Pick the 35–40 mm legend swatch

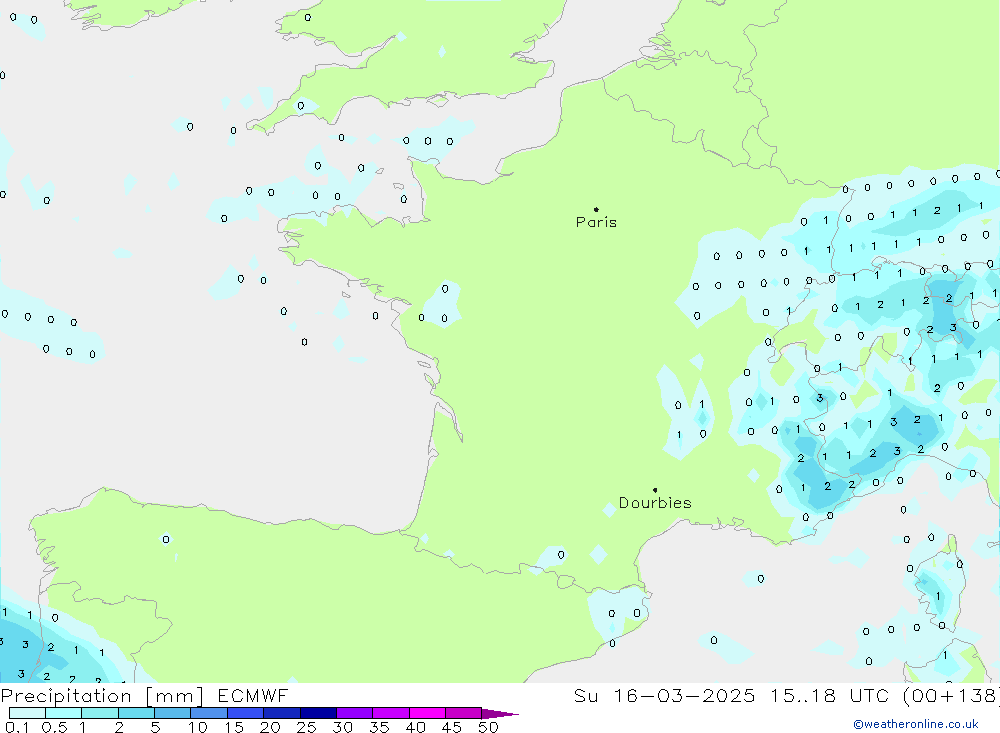pyautogui.click(x=391, y=713)
